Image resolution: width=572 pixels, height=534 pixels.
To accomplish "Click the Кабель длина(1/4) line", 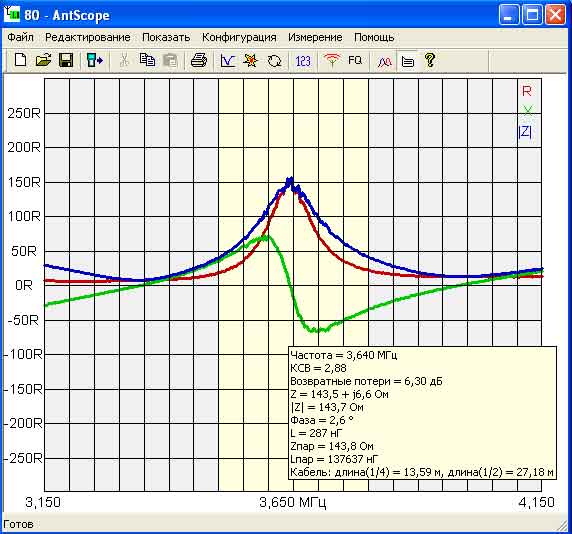I will pos(422,472).
